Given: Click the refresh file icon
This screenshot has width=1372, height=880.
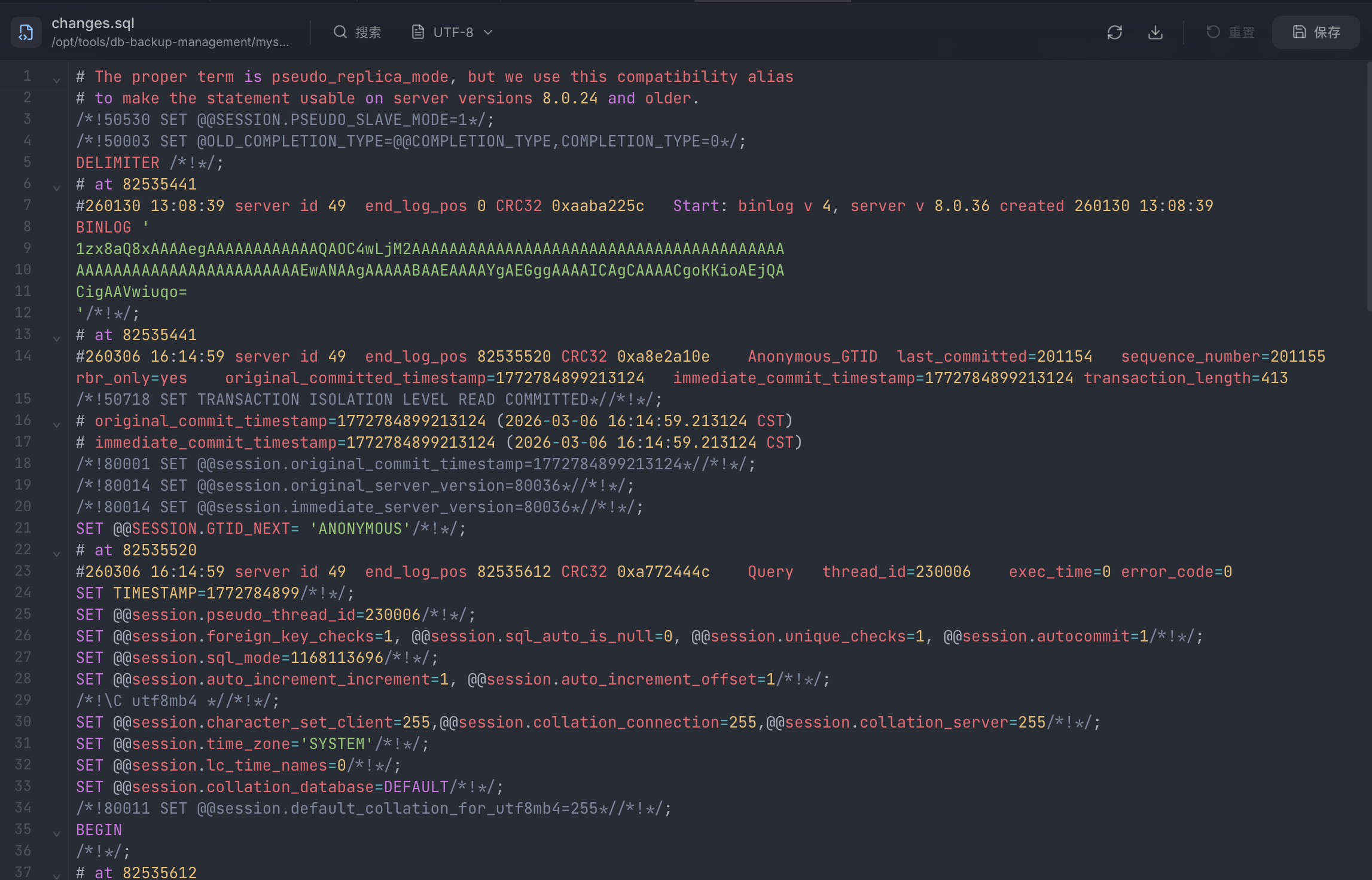Looking at the screenshot, I should (x=1114, y=32).
